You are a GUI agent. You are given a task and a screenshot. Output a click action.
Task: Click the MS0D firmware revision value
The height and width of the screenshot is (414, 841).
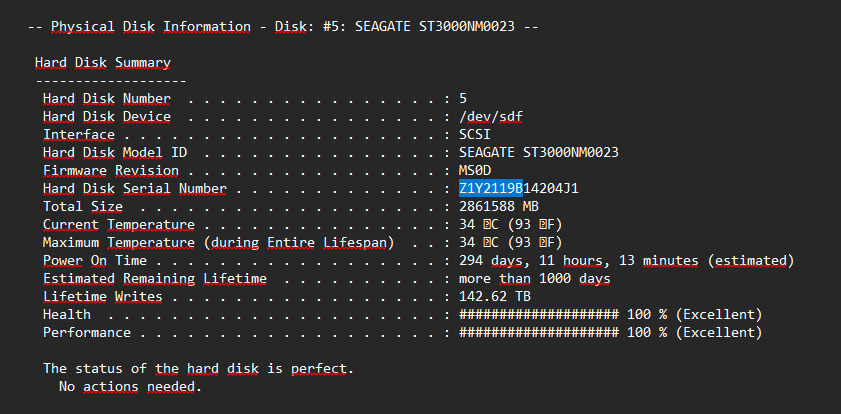[x=475, y=171]
